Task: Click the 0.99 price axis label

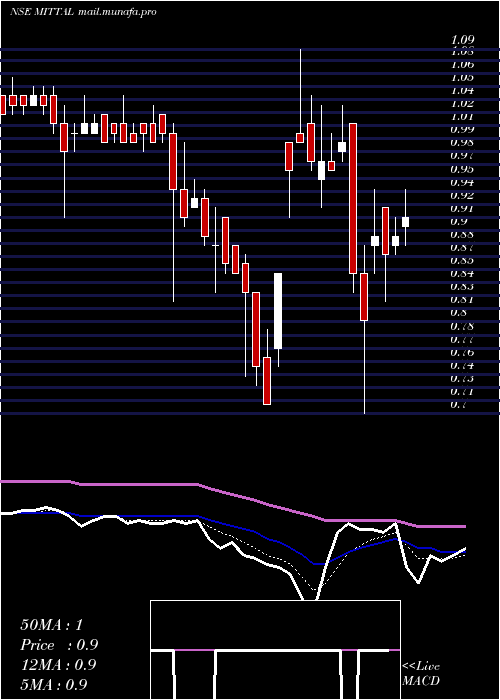Action: pyautogui.click(x=462, y=130)
